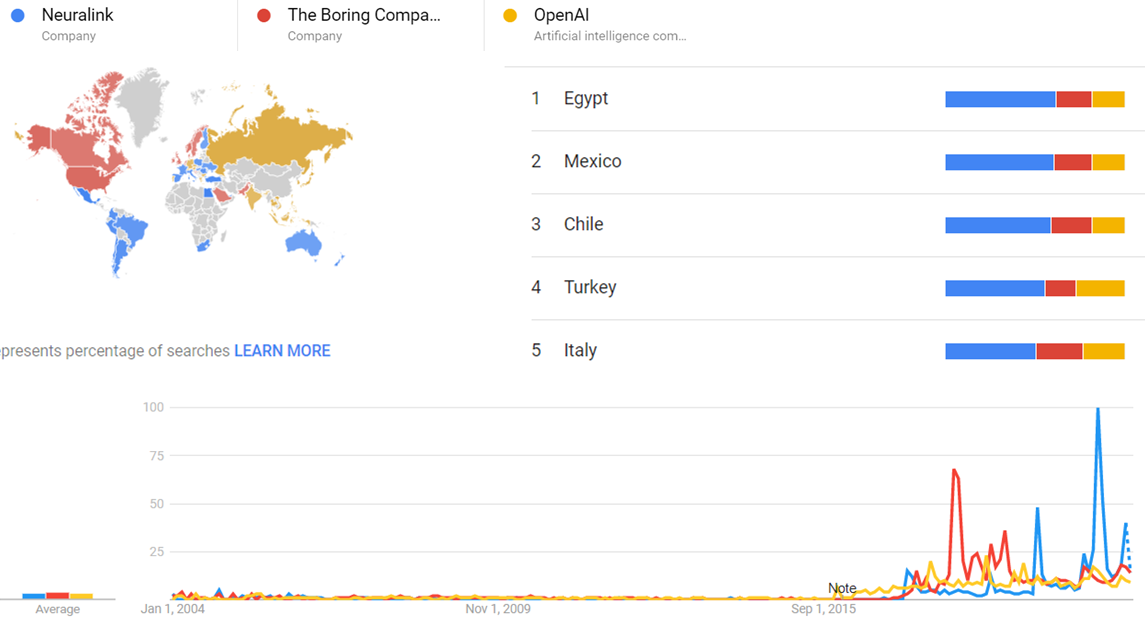Image resolution: width=1145 pixels, height=627 pixels.
Task: Click the blue Neuralink legend dot
Action: click(x=17, y=15)
